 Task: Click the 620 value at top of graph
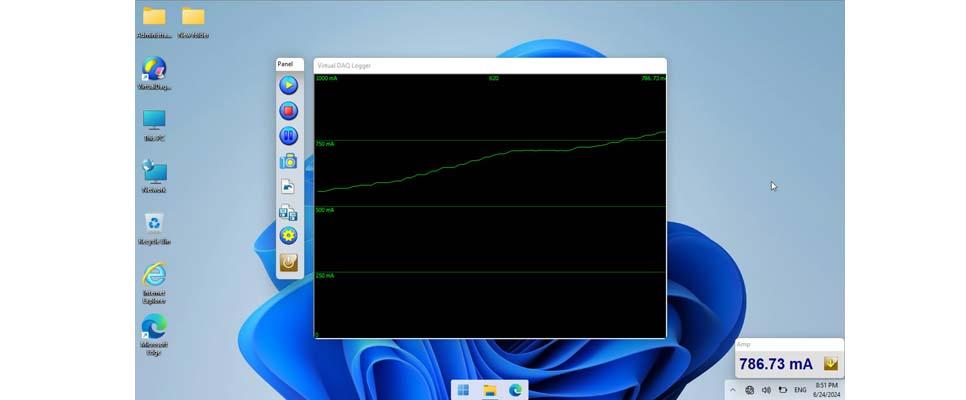coord(493,78)
